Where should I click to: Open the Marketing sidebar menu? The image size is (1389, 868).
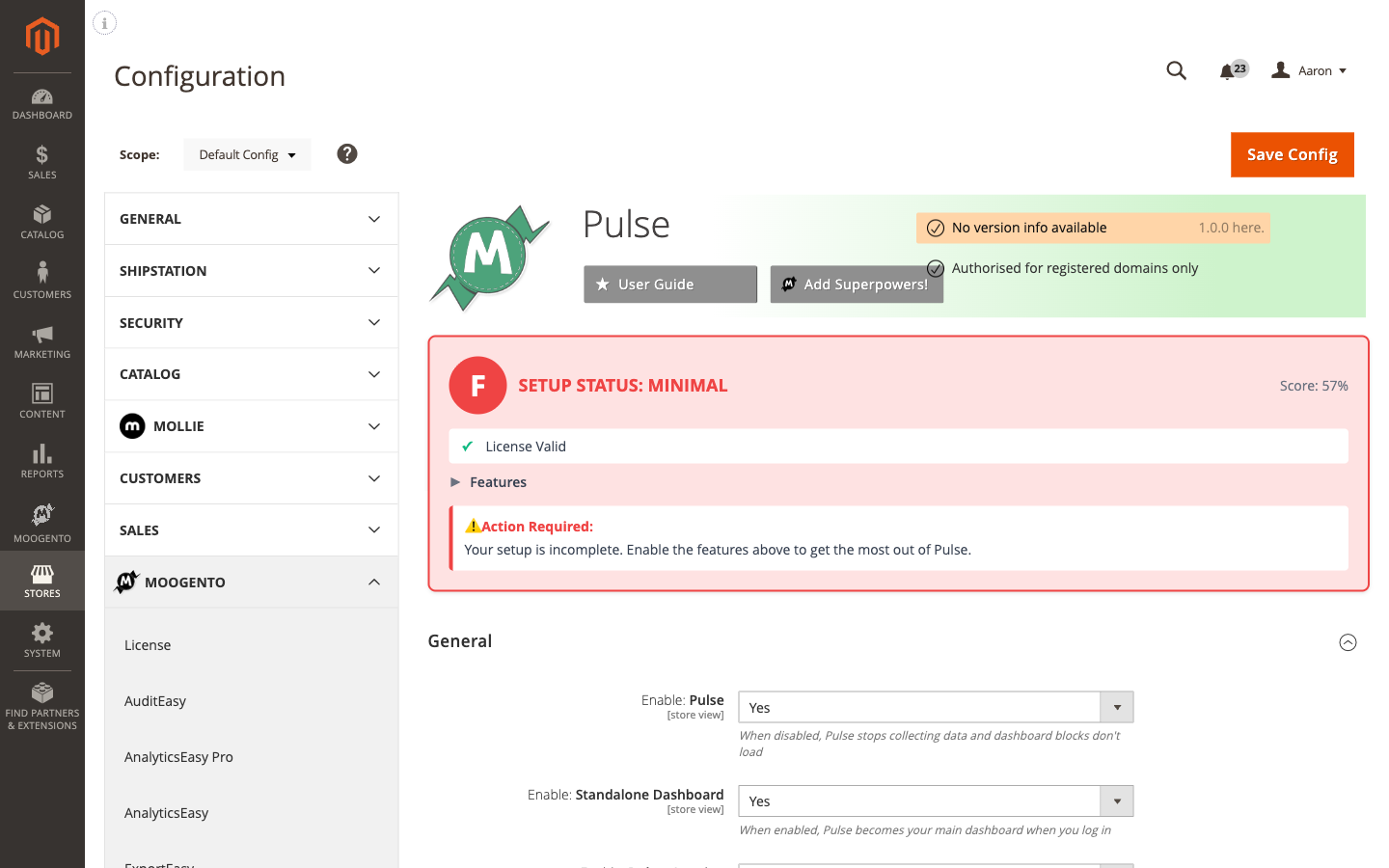(x=42, y=342)
